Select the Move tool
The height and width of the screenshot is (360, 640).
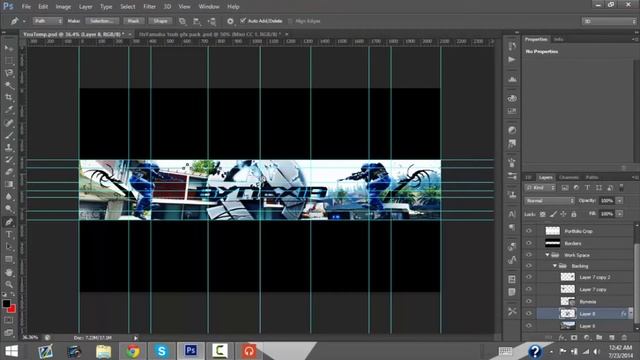click(x=9, y=49)
